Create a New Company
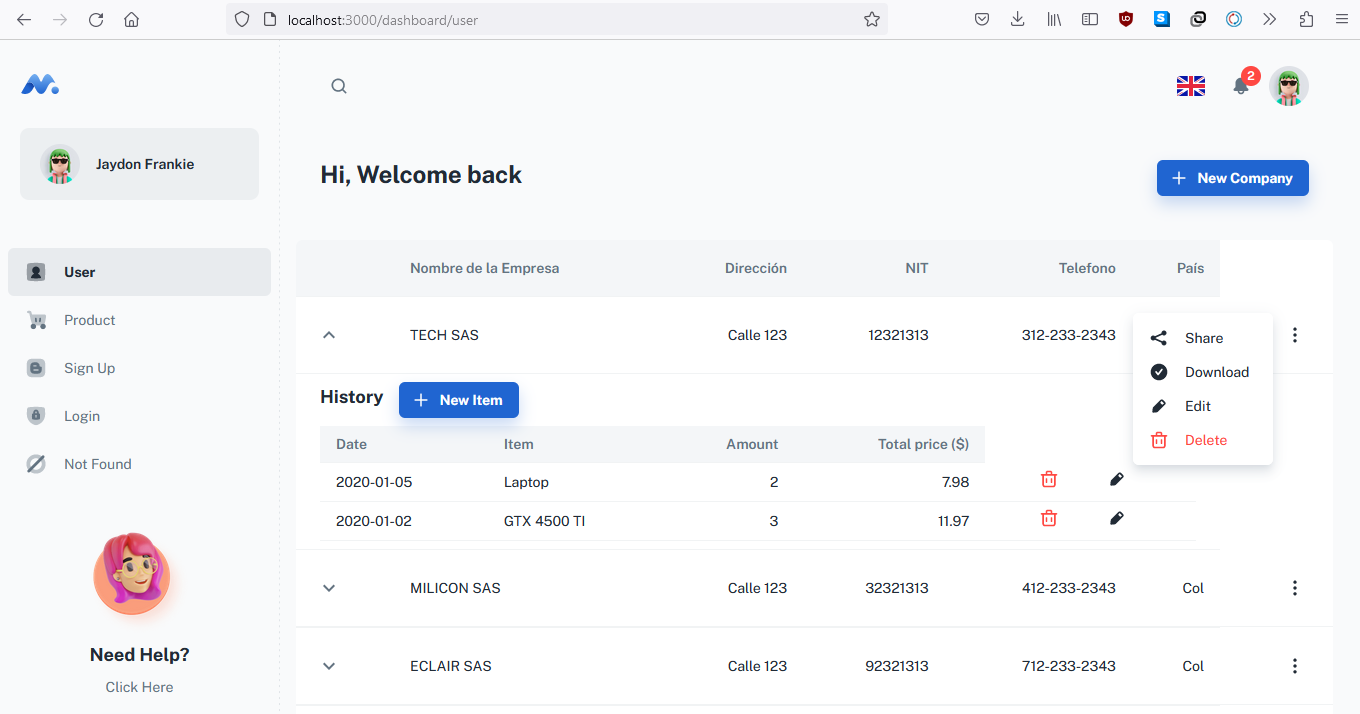This screenshot has height=714, width=1360. (1233, 178)
